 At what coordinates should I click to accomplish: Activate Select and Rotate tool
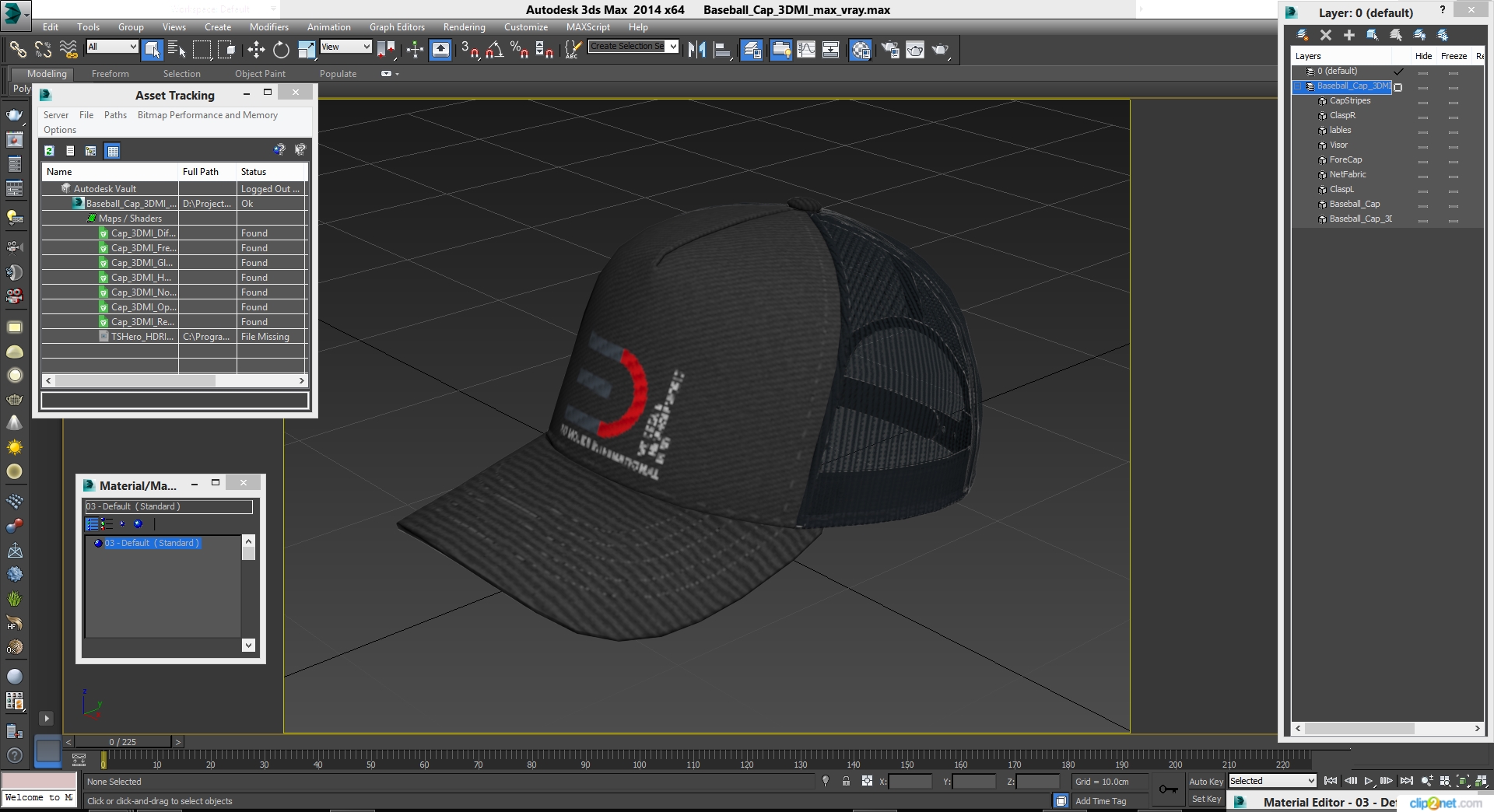pyautogui.click(x=281, y=50)
